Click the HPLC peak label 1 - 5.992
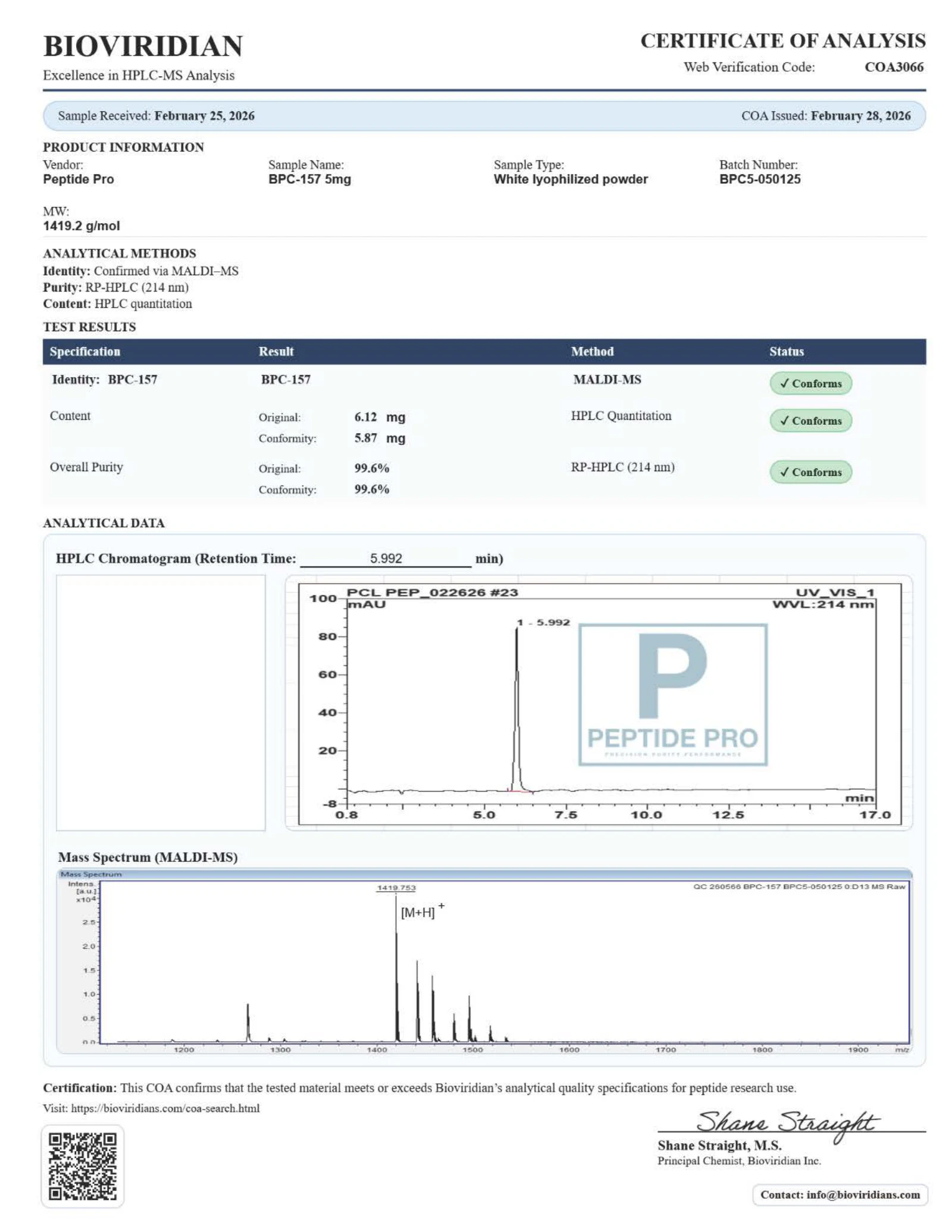952x1232 pixels. click(543, 622)
